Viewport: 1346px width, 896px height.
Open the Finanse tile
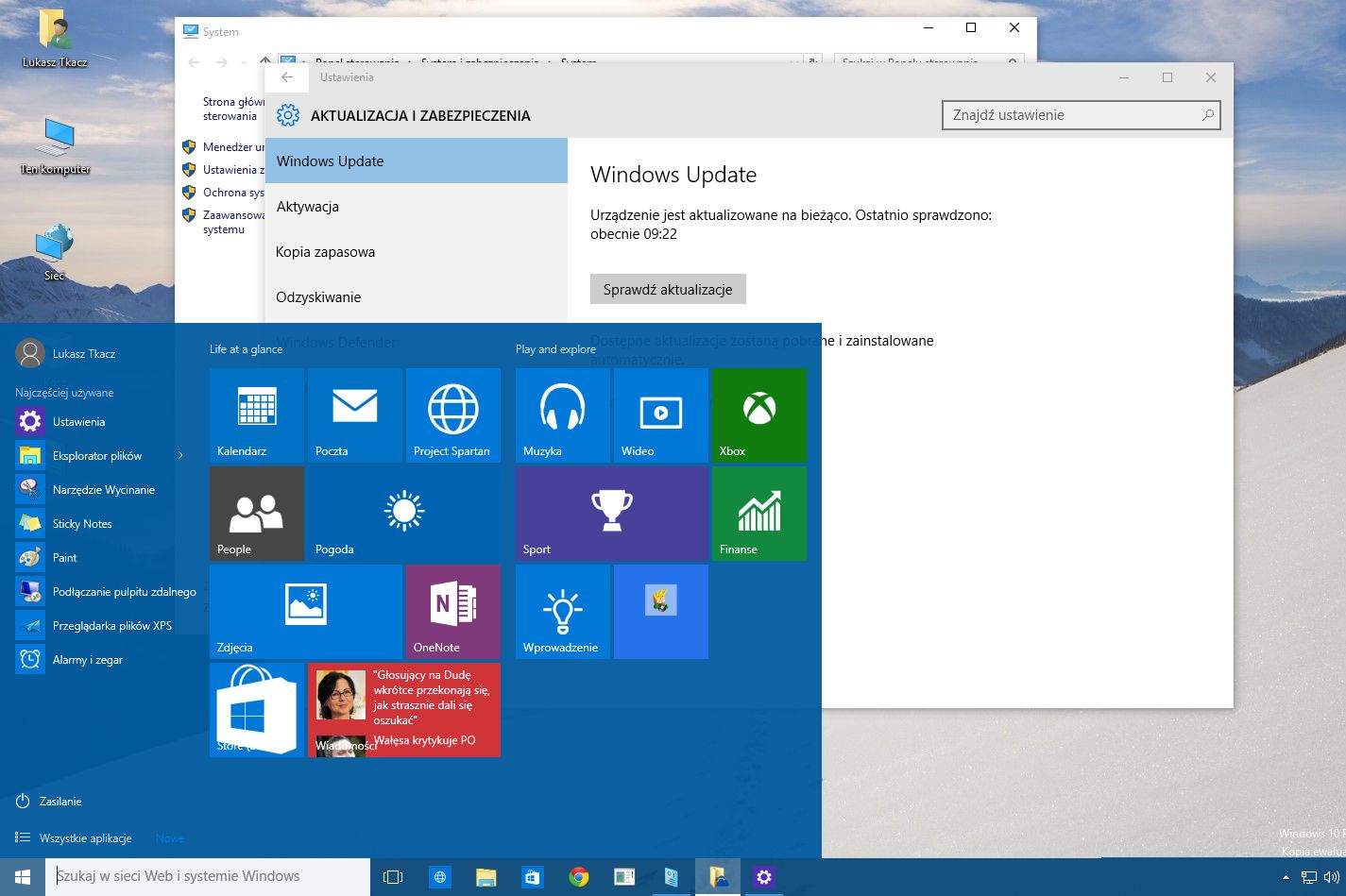click(758, 514)
